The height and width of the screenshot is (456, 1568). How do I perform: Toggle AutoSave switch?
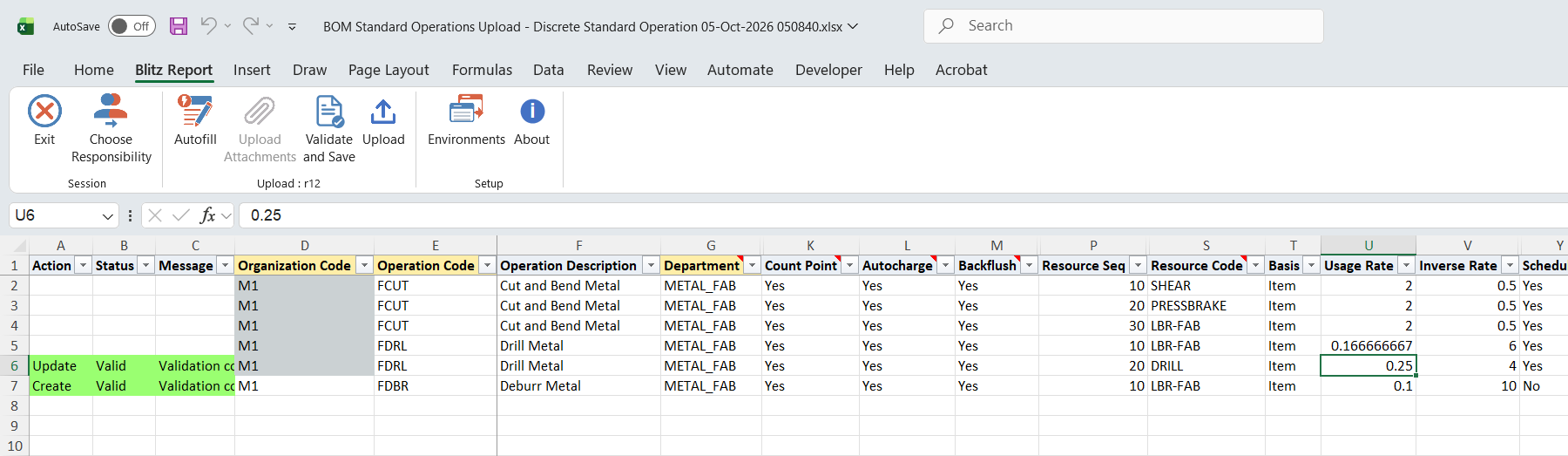[x=132, y=26]
